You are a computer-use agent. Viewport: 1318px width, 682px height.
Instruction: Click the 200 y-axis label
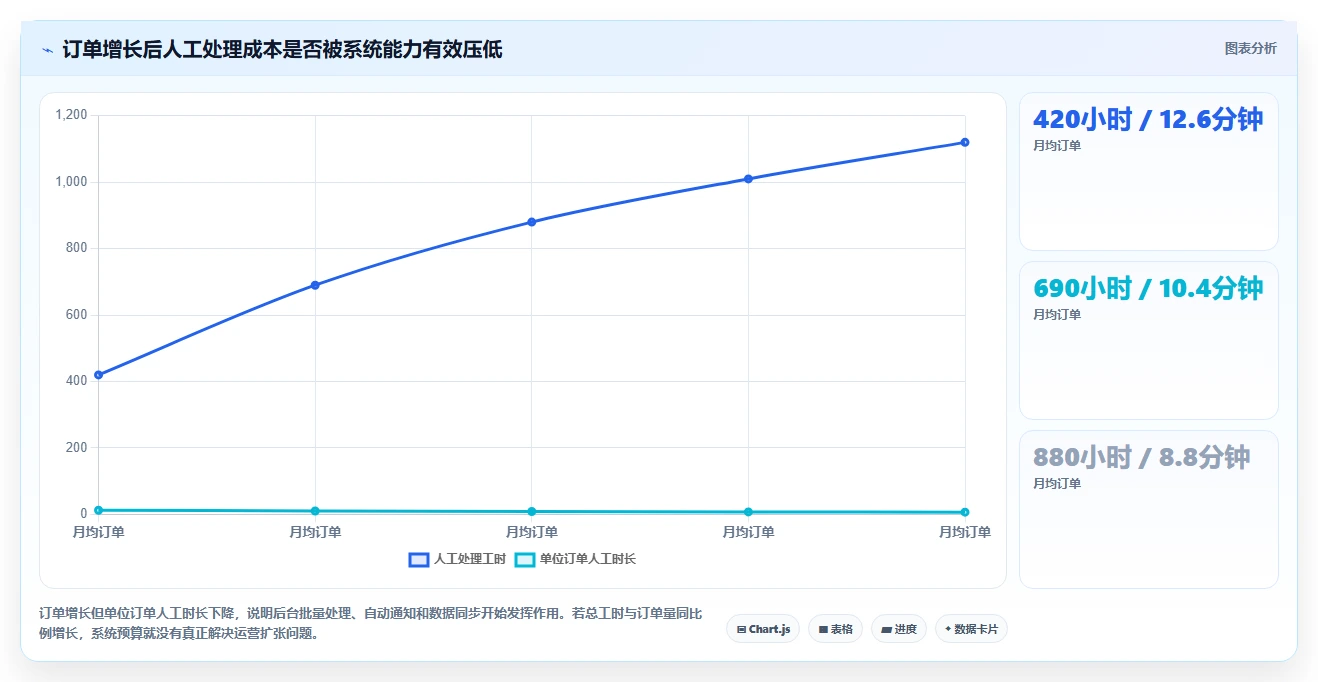tap(77, 447)
